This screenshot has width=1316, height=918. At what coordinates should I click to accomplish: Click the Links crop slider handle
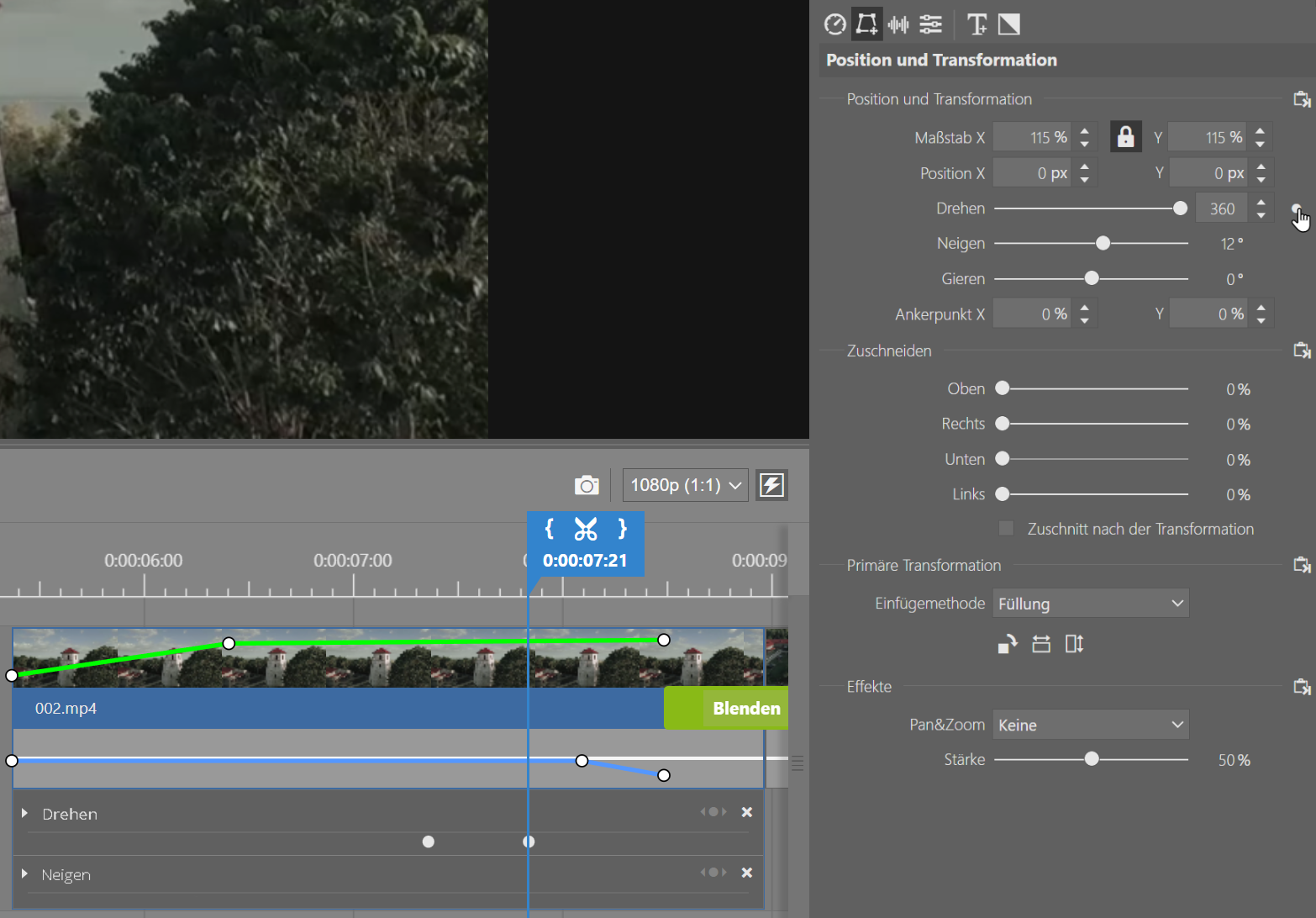pyautogui.click(x=1002, y=494)
